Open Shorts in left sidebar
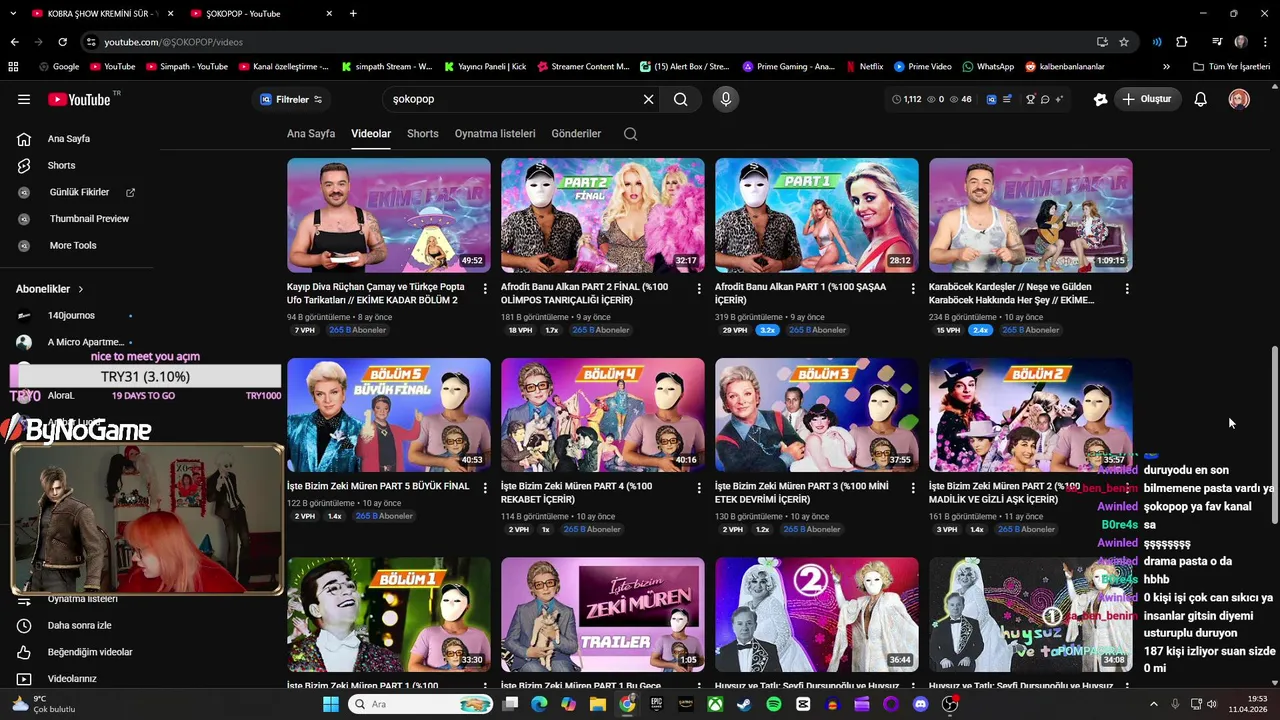Image resolution: width=1280 pixels, height=720 pixels. coord(61,165)
